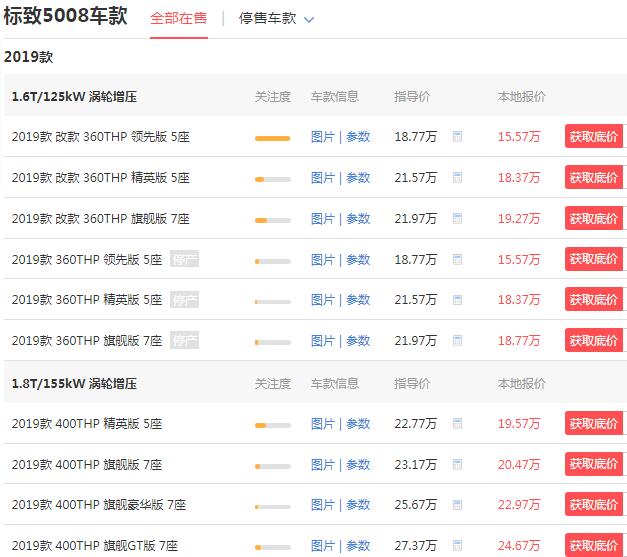The height and width of the screenshot is (557, 627).
Task: Click the 标致5008车款 page title
Action: [65, 16]
